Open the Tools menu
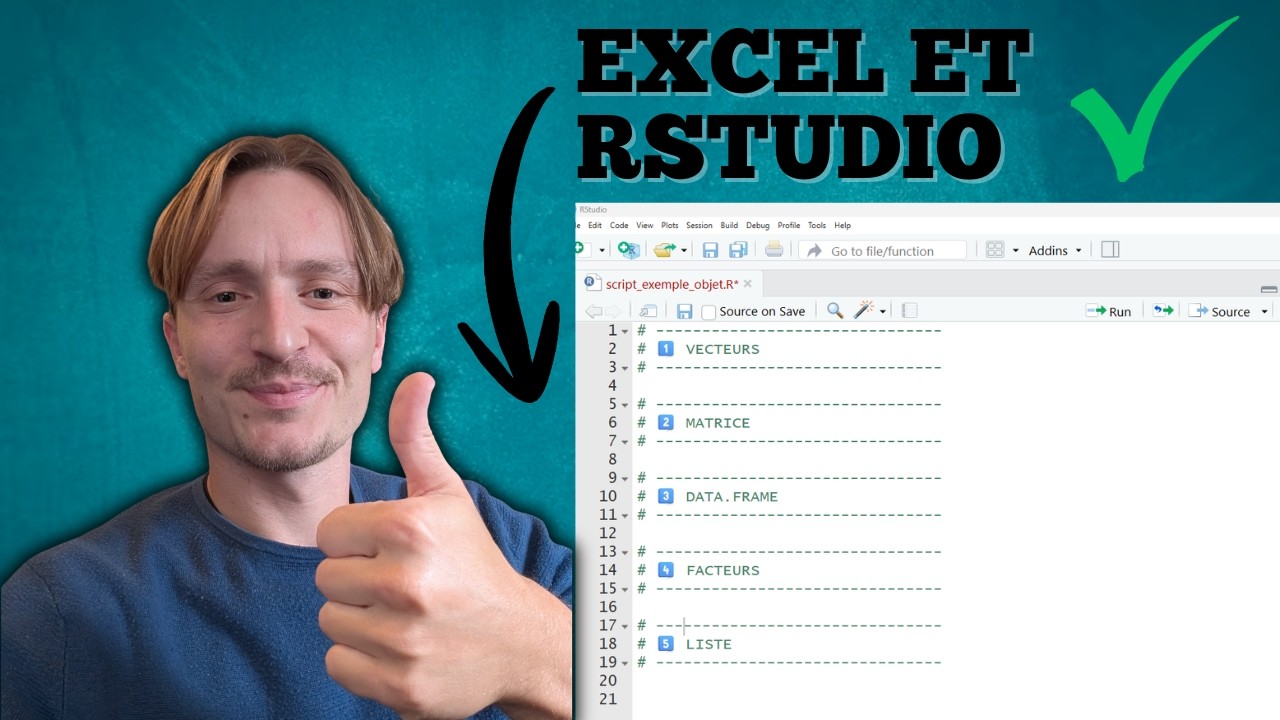Screen dimensions: 1280x720 pos(817,226)
